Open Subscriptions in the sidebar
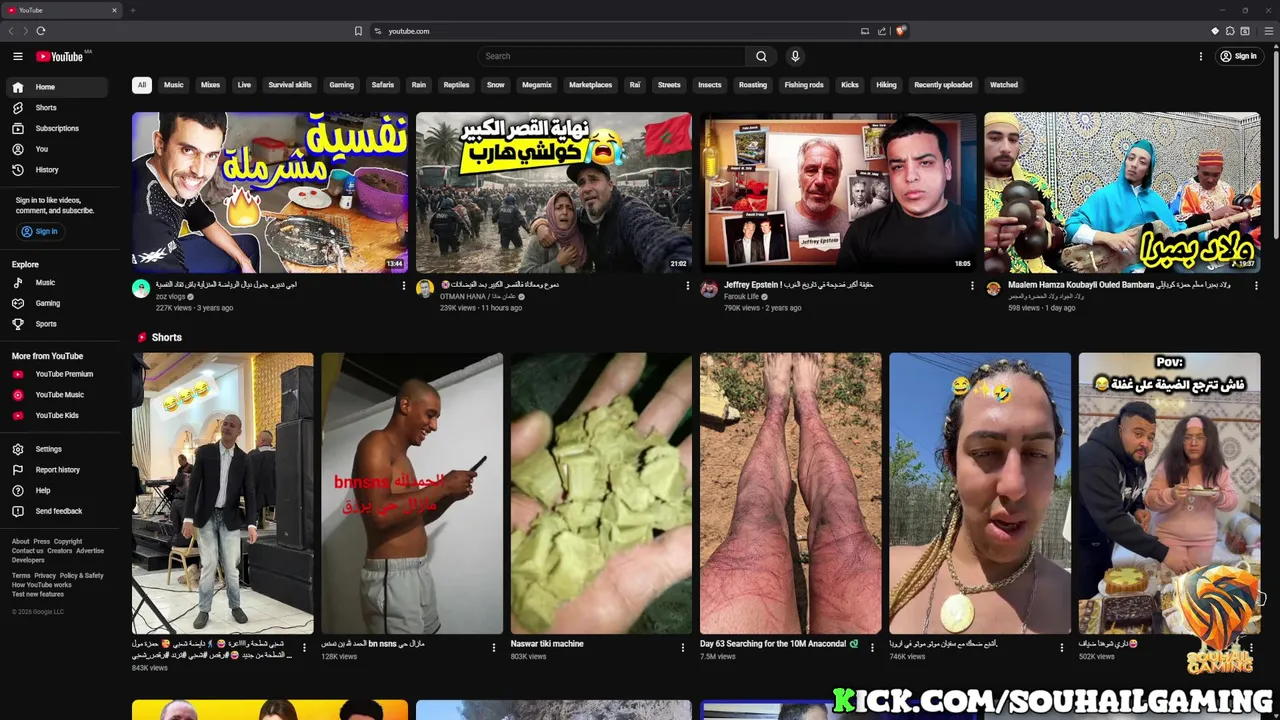 56,128
